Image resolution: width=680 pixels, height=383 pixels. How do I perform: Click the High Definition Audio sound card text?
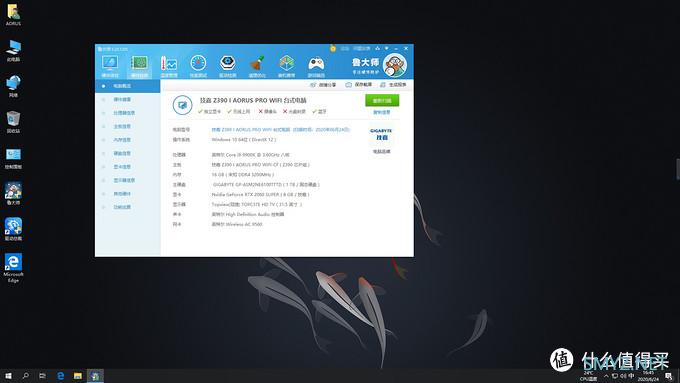(248, 214)
